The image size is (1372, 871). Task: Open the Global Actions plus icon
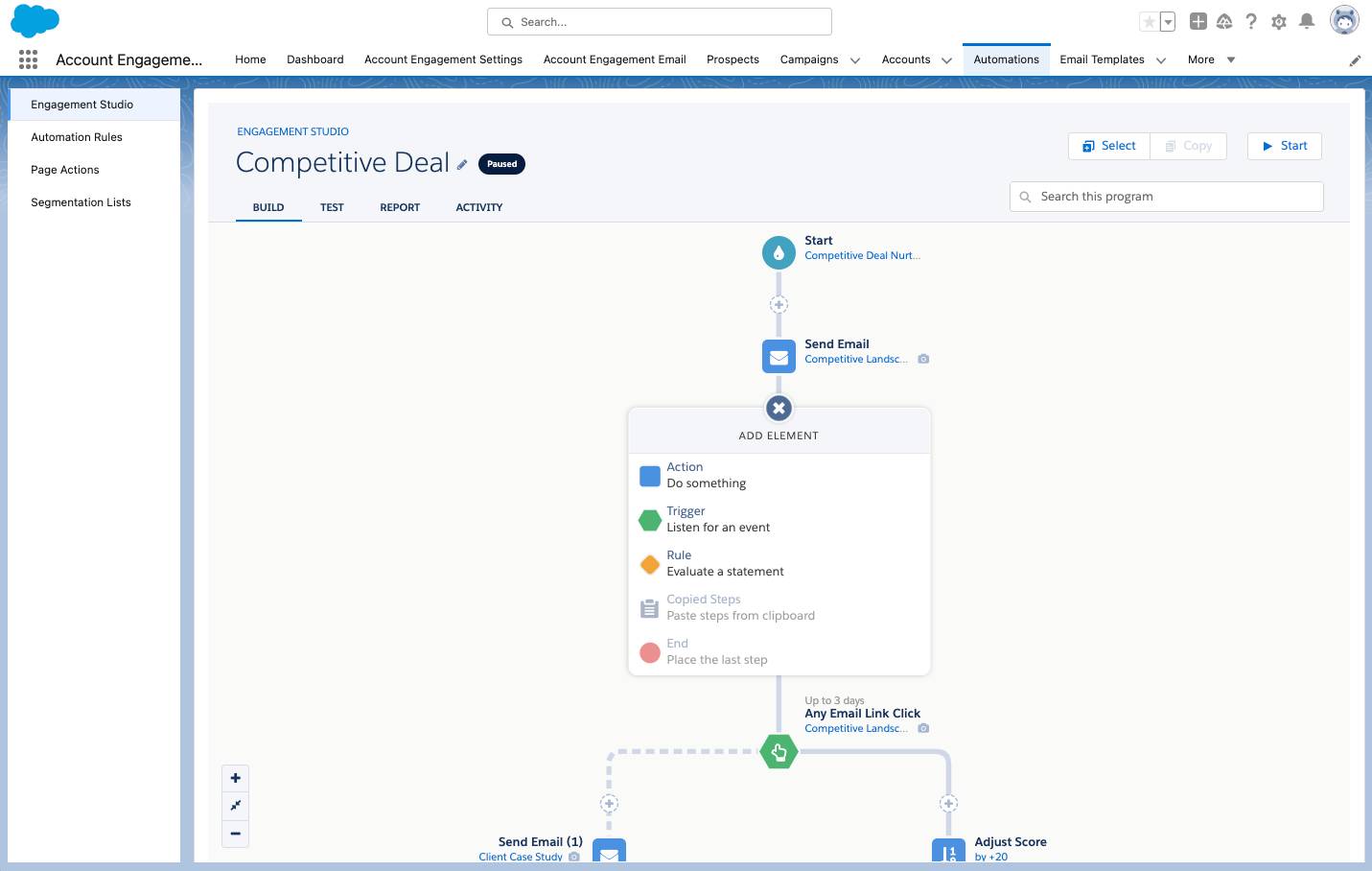coord(1198,21)
